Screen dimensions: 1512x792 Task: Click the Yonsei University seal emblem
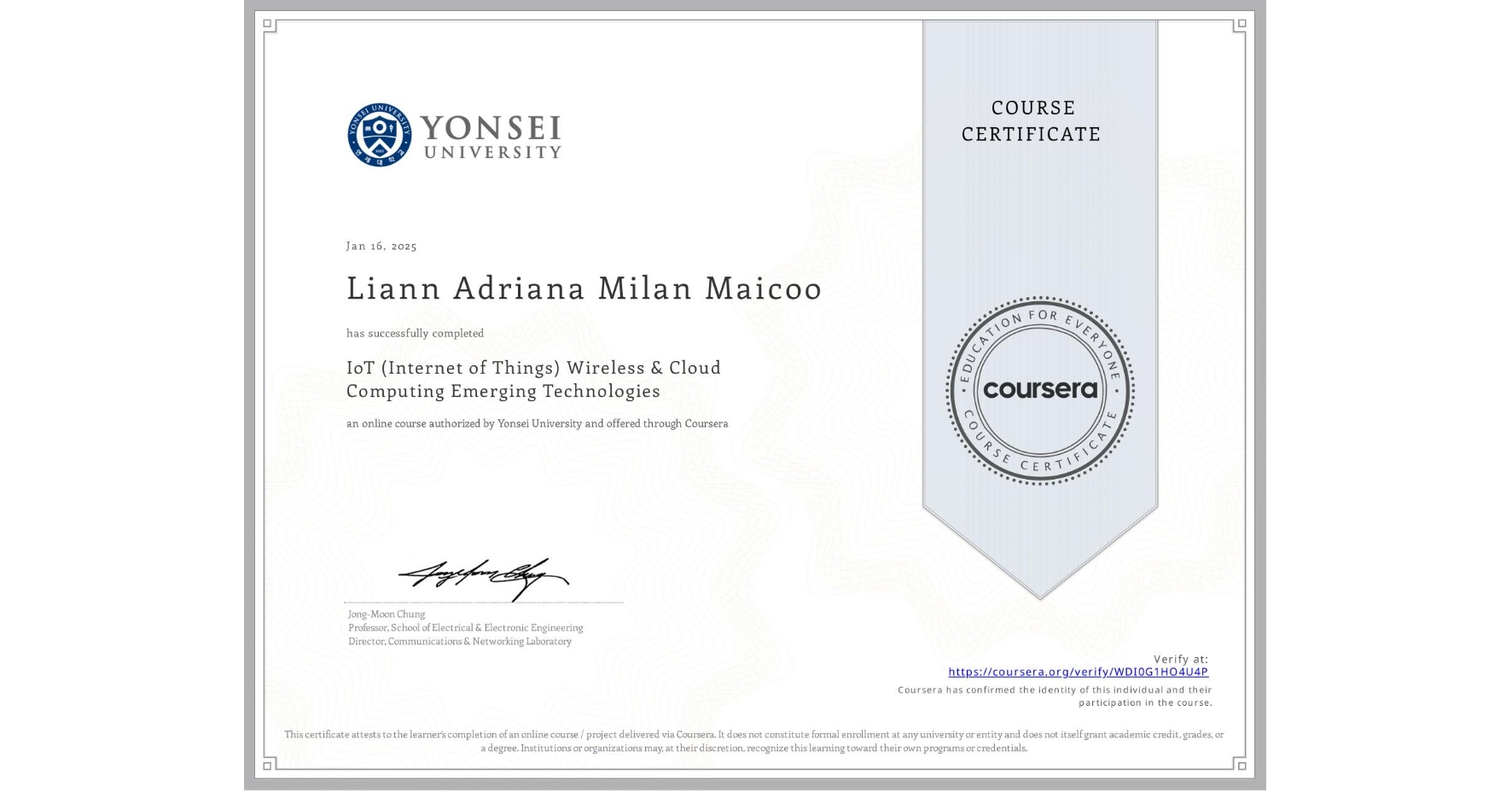[380, 135]
